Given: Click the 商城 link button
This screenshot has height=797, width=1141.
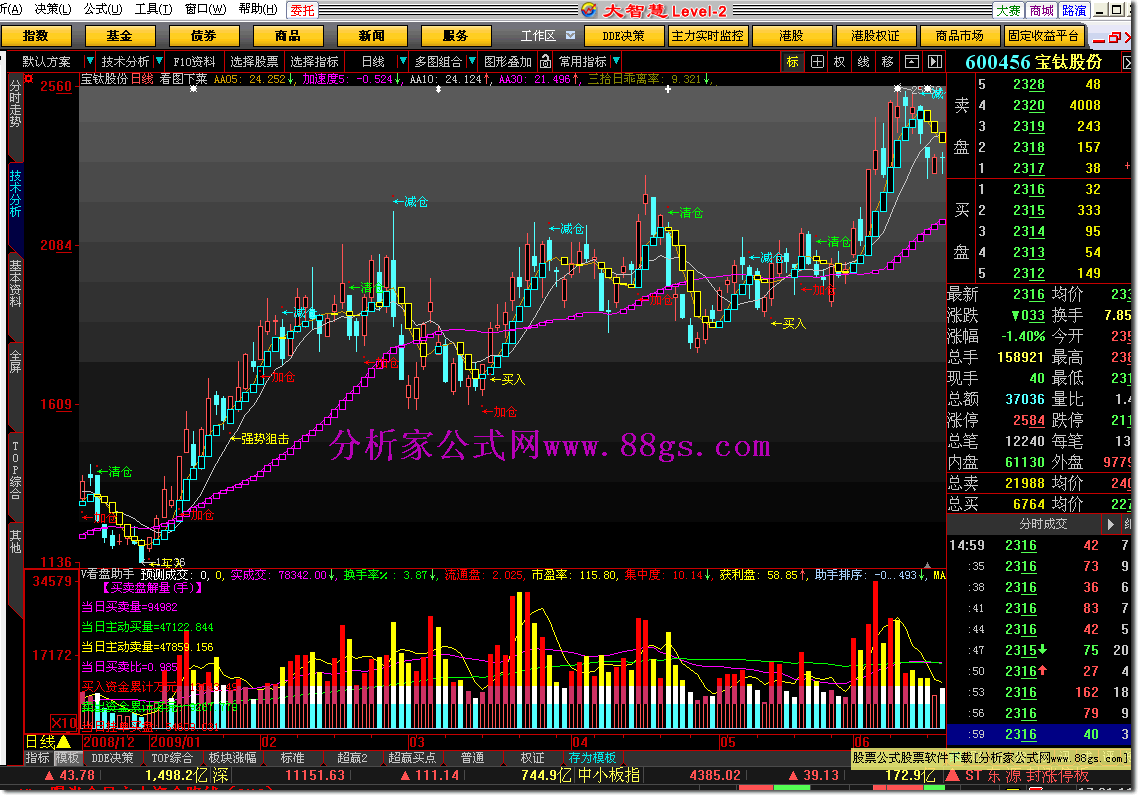Looking at the screenshot, I should point(1041,10).
